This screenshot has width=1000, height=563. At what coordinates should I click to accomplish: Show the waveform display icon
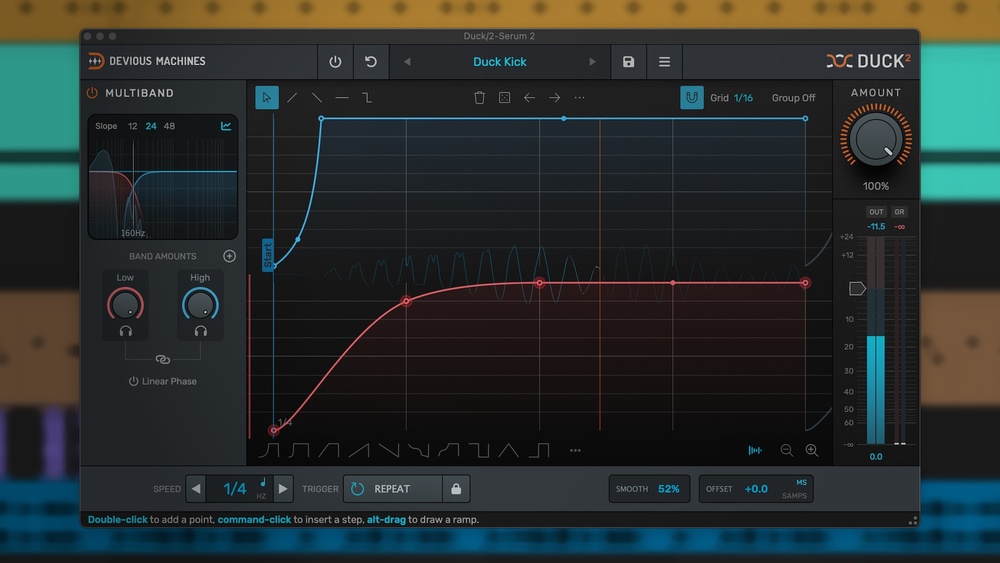coord(755,451)
